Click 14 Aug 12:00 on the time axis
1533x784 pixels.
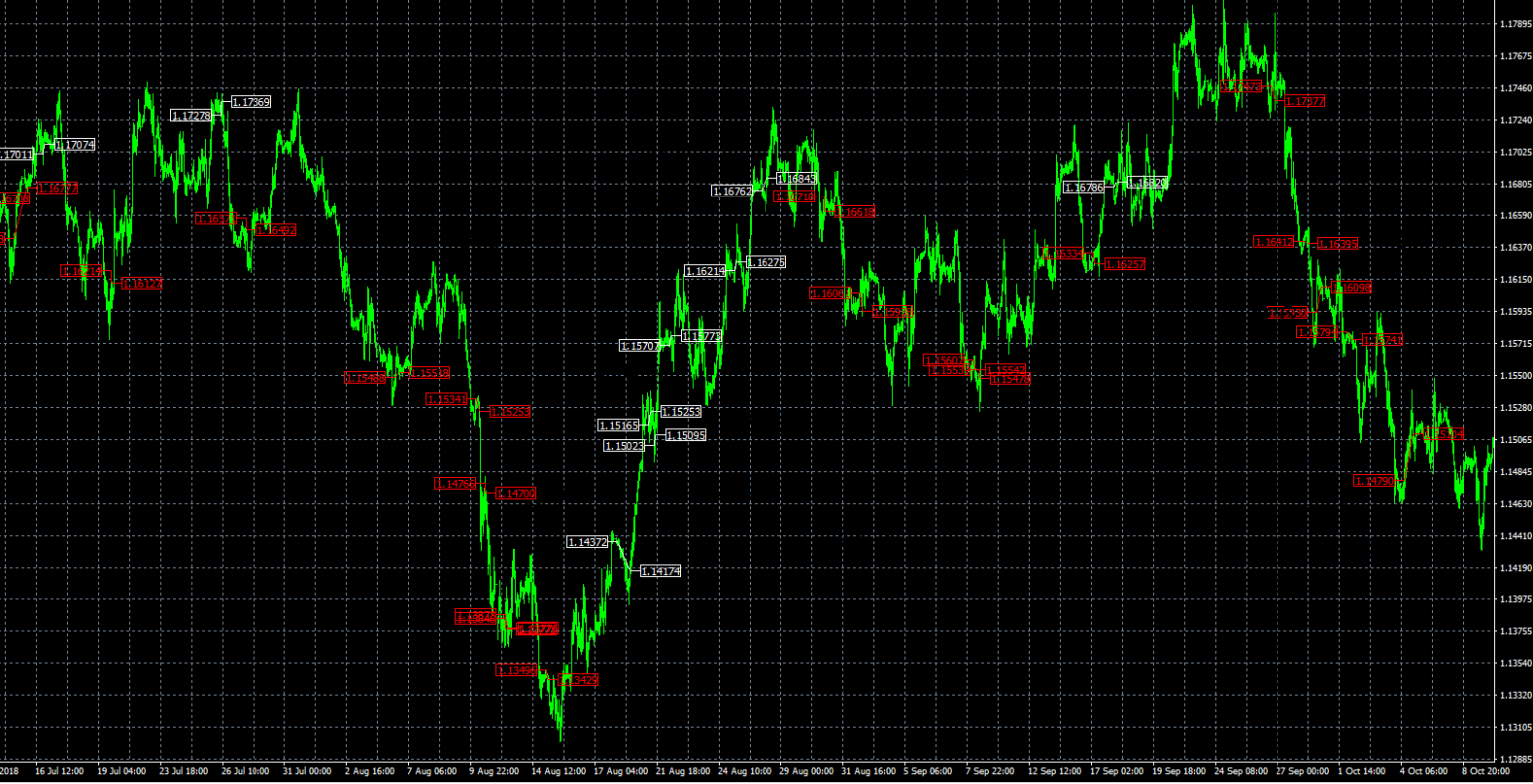click(558, 771)
